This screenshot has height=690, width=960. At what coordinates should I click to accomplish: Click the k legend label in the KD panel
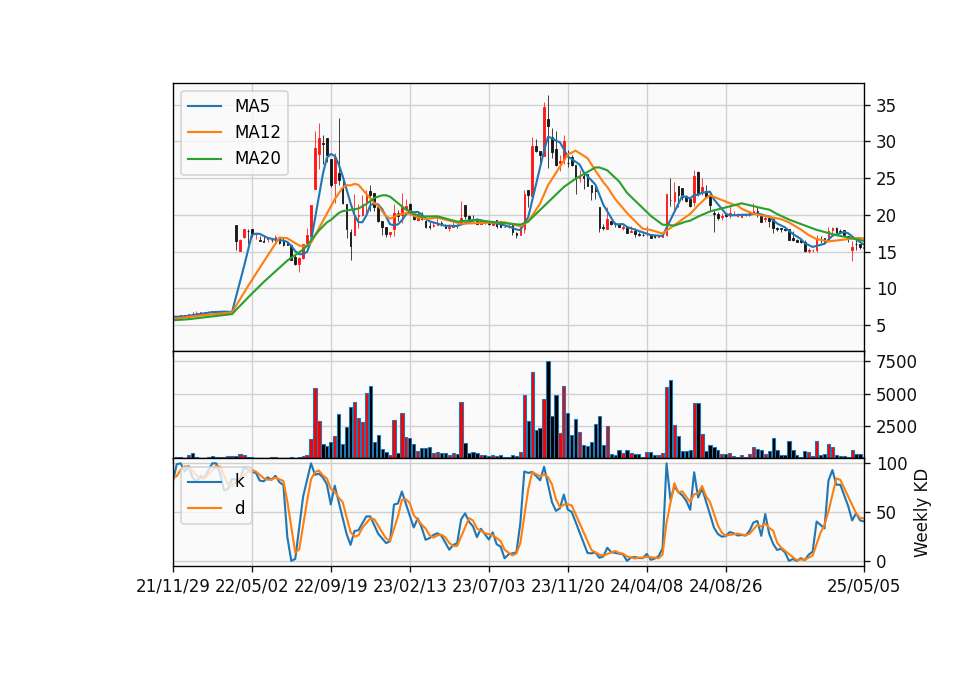click(239, 481)
